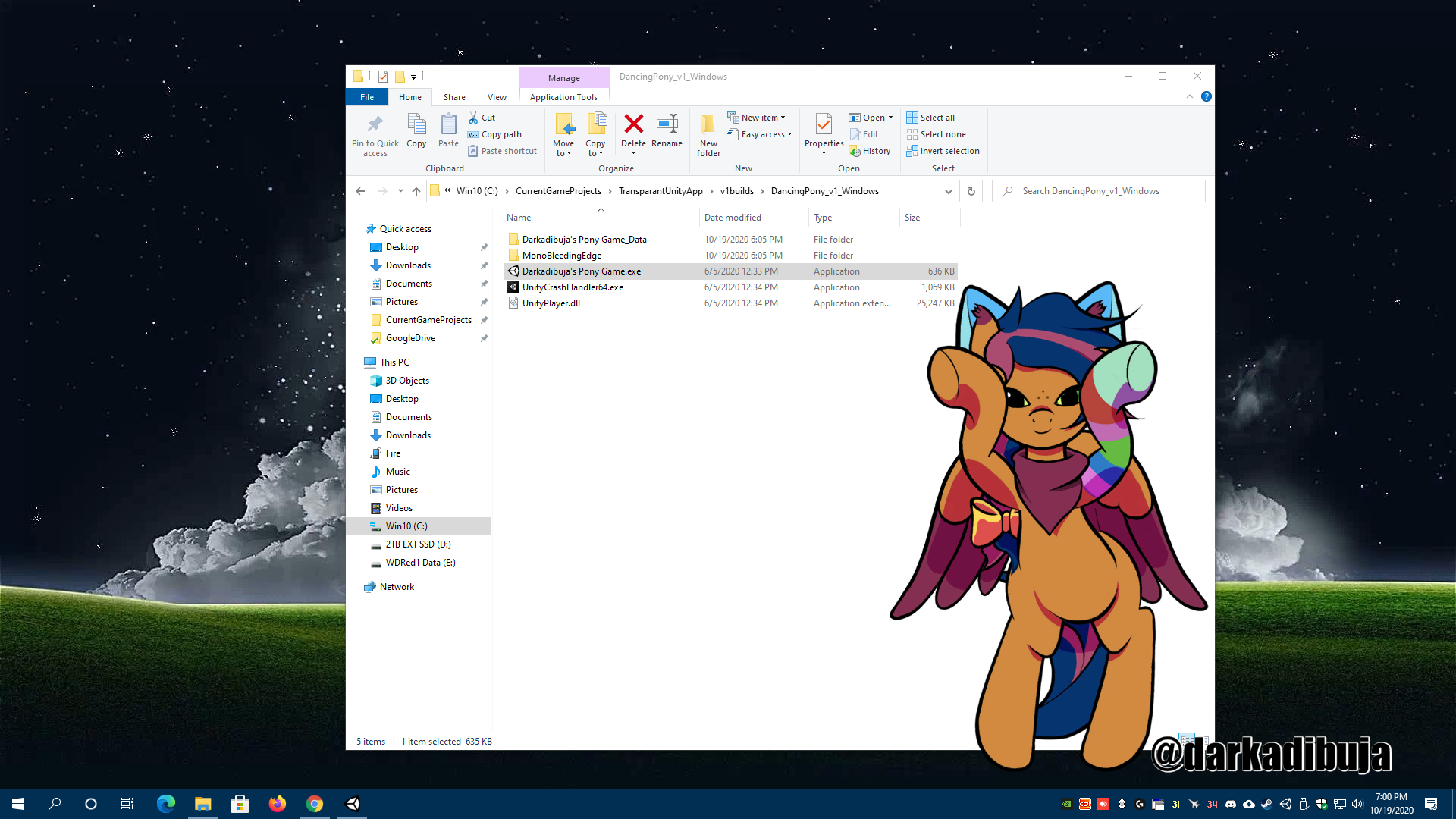This screenshot has height=819, width=1456.
Task: Click Select all in ribbon
Action: click(930, 118)
